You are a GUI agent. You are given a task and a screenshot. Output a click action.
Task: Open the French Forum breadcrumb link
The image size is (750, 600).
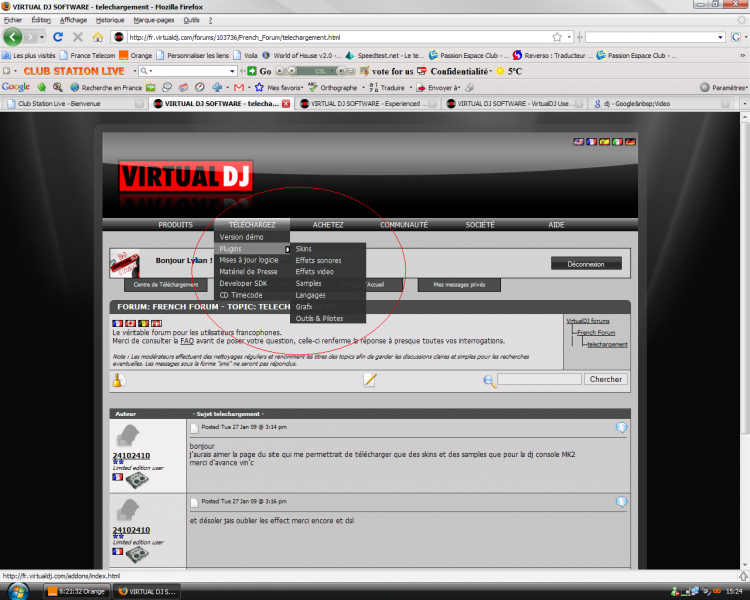(596, 333)
